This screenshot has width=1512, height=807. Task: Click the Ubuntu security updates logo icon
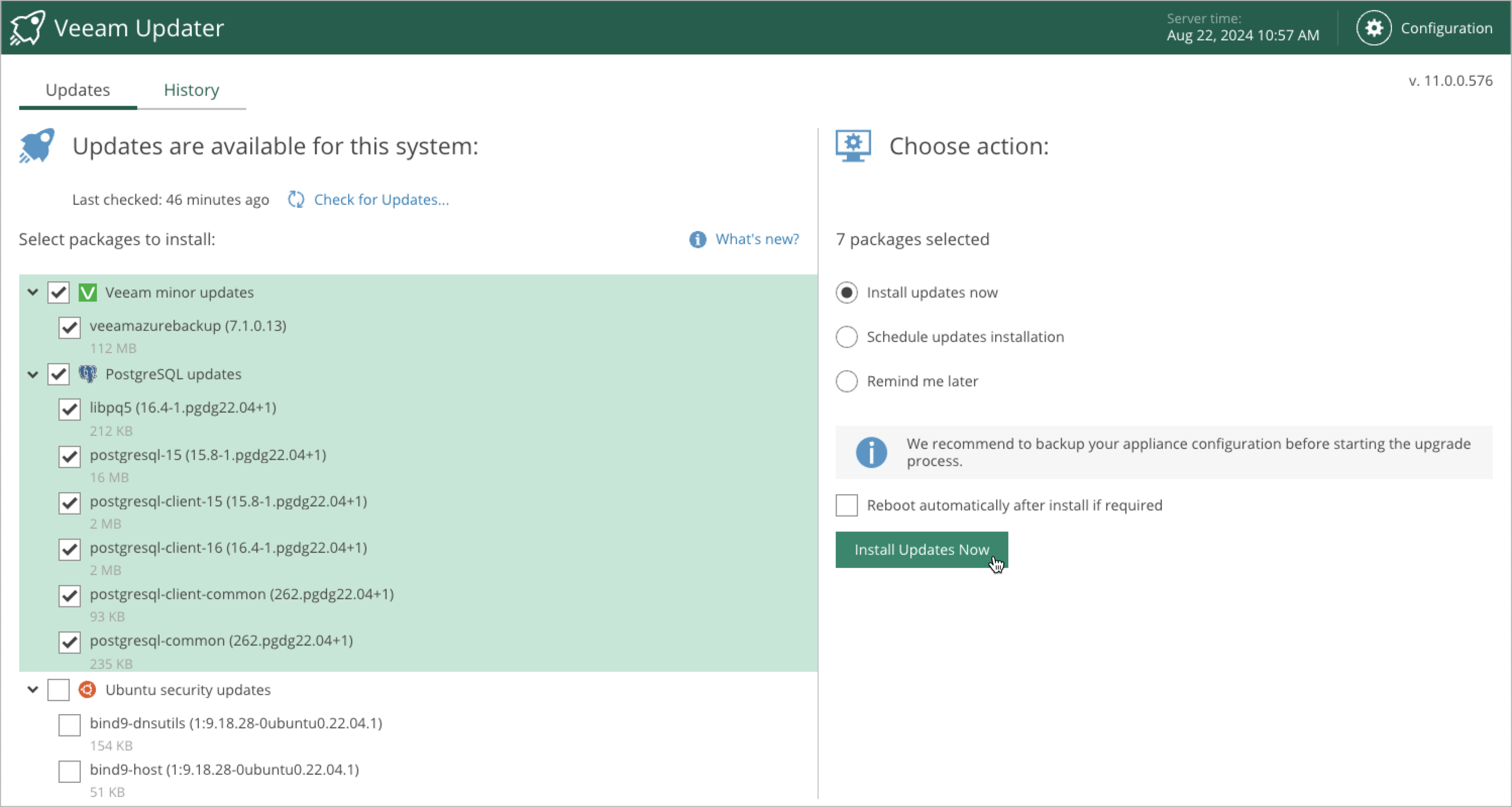87,689
